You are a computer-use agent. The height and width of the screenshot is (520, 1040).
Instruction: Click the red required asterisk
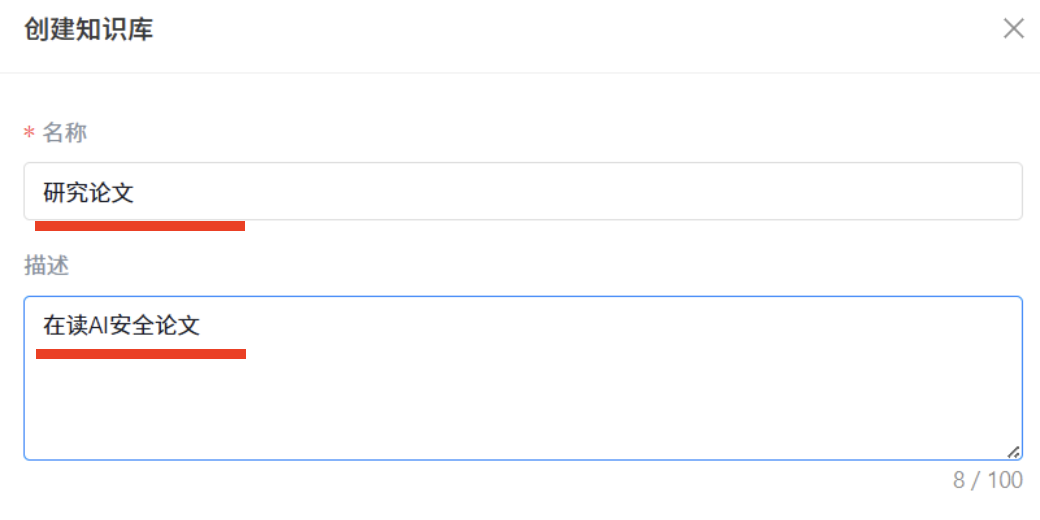29,133
